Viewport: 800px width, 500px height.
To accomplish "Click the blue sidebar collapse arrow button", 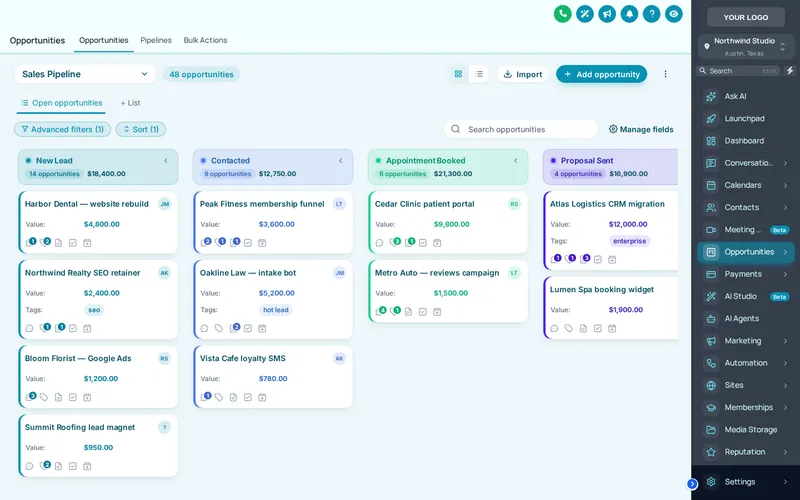I will (x=692, y=484).
